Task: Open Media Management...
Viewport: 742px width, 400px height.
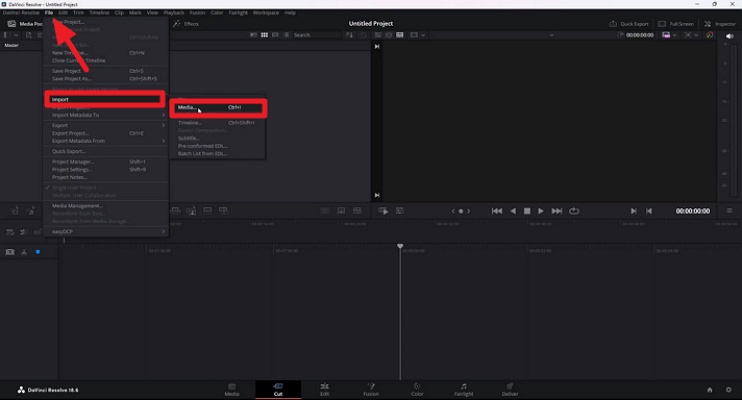Action: pos(106,206)
